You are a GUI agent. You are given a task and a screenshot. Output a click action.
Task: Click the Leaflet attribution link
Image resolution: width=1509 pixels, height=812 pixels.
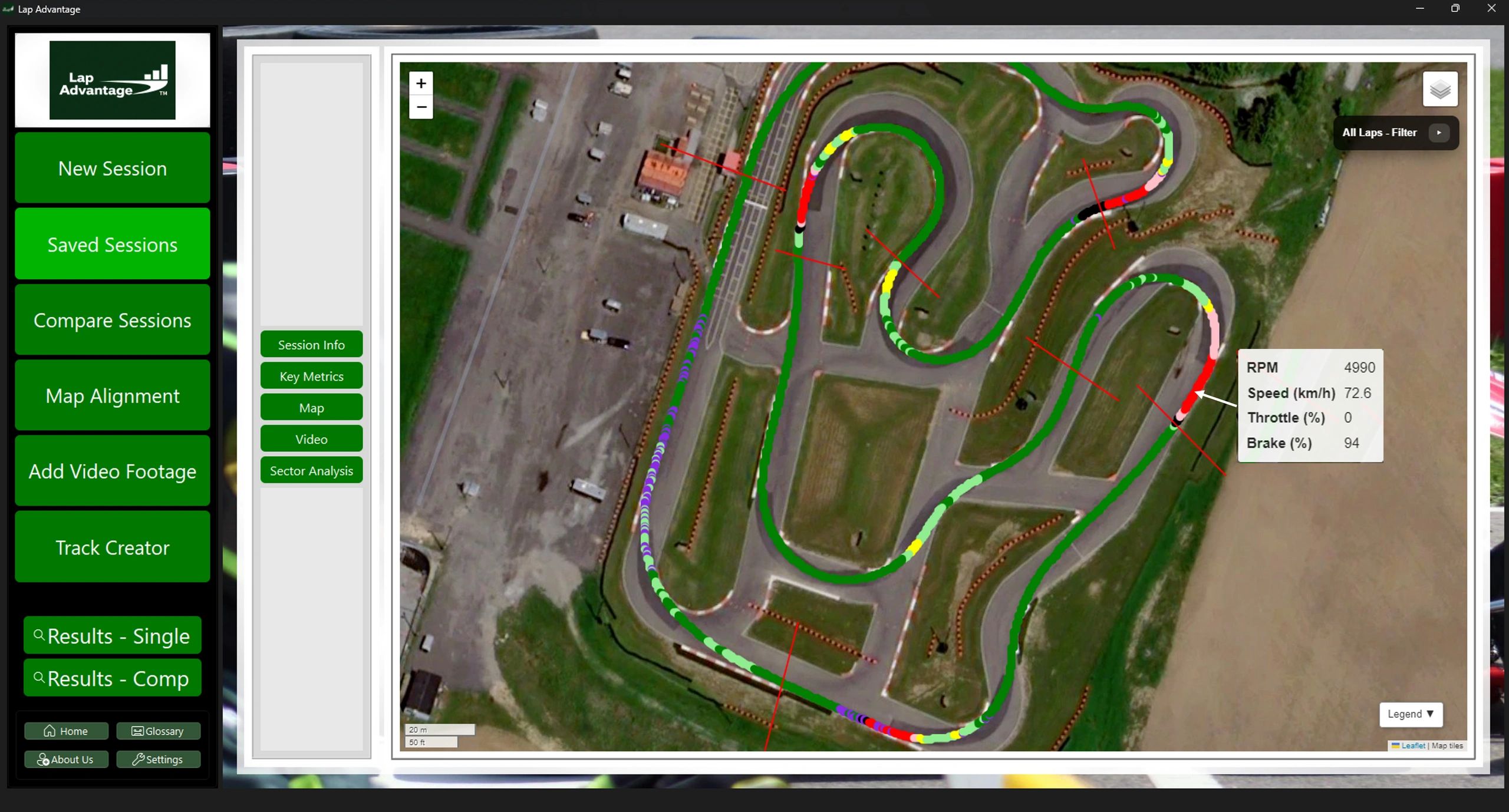[1412, 745]
